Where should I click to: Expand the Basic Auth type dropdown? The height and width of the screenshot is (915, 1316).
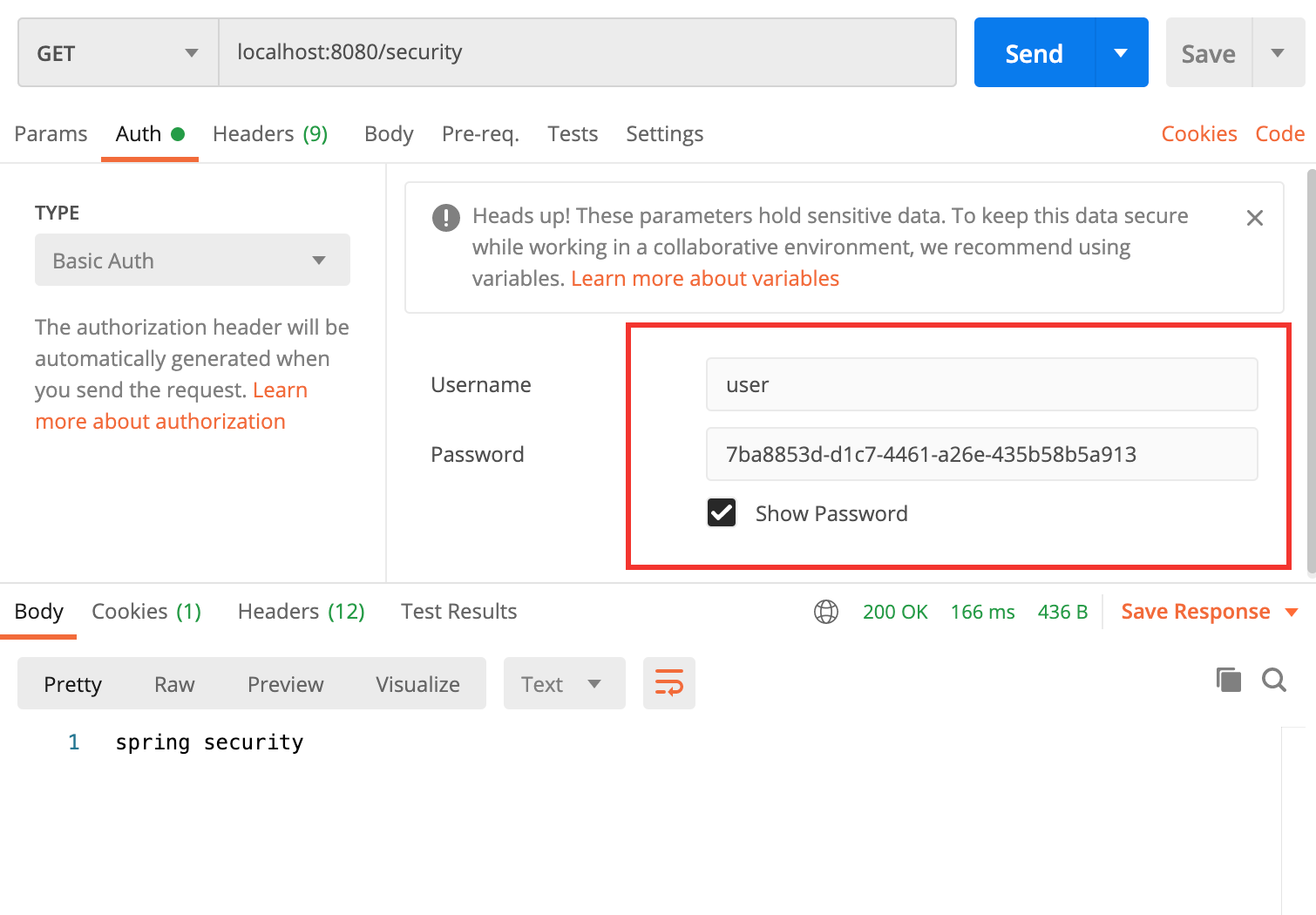(192, 260)
